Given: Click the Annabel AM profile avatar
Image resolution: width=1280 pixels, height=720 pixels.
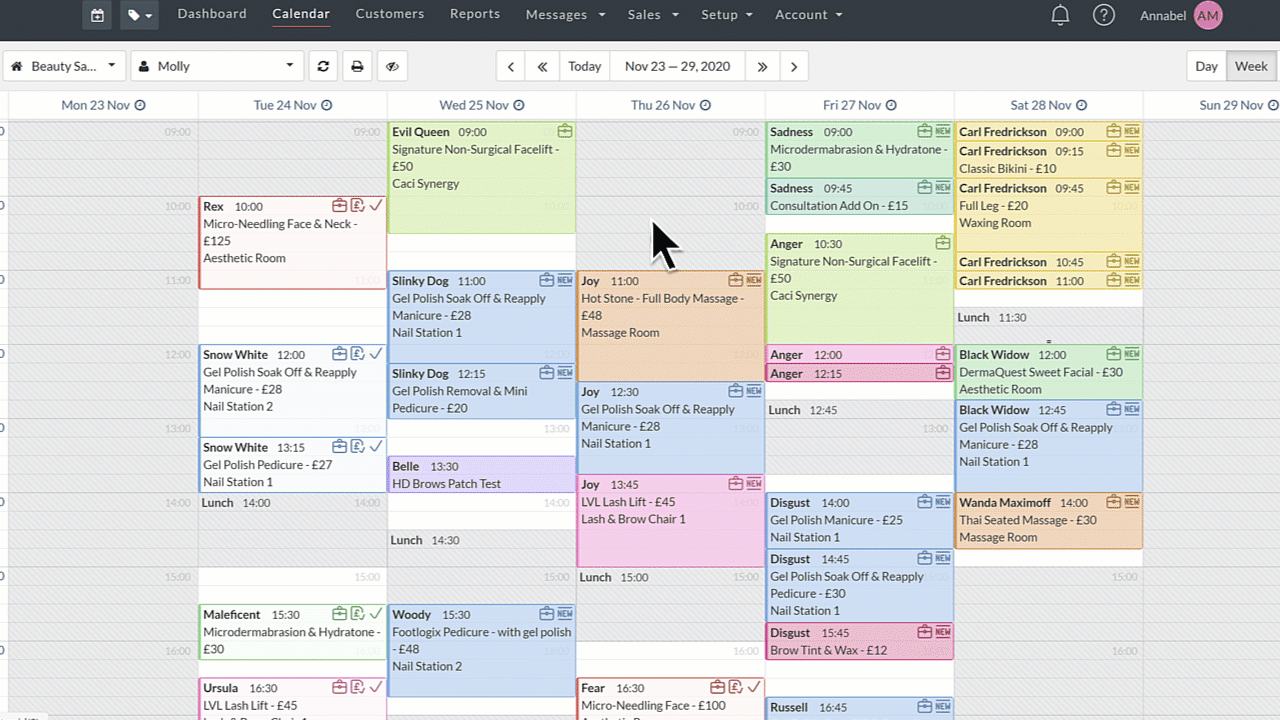Looking at the screenshot, I should pos(1208,15).
